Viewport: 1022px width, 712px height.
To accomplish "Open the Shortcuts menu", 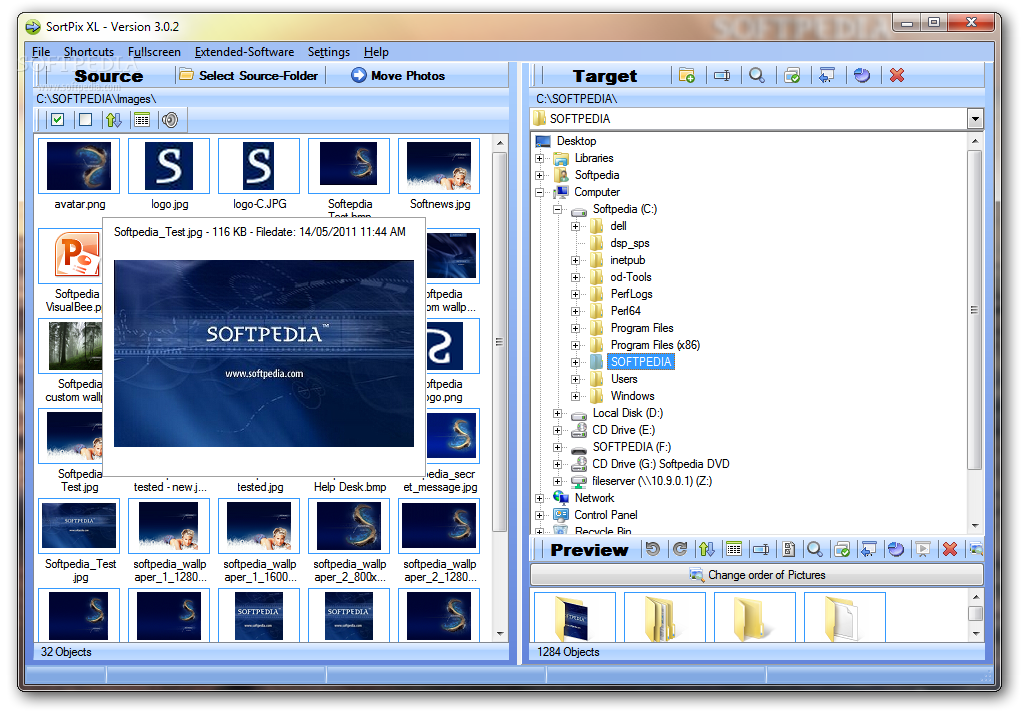I will click(x=89, y=52).
